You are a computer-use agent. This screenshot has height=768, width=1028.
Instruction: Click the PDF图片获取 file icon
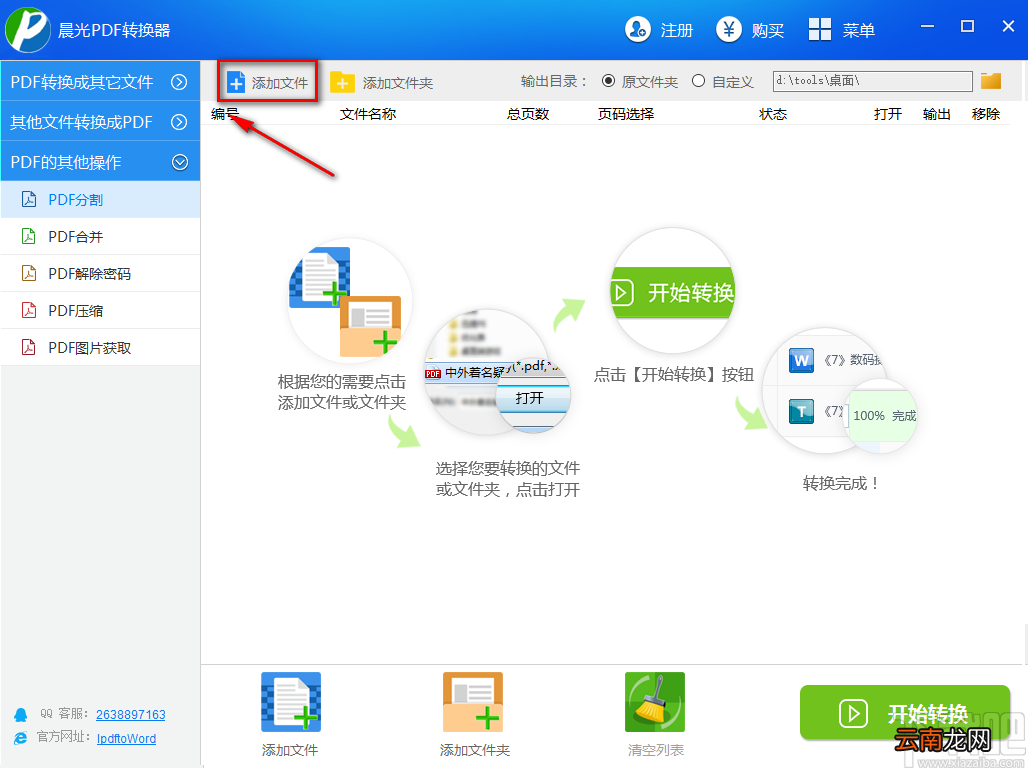tap(29, 347)
